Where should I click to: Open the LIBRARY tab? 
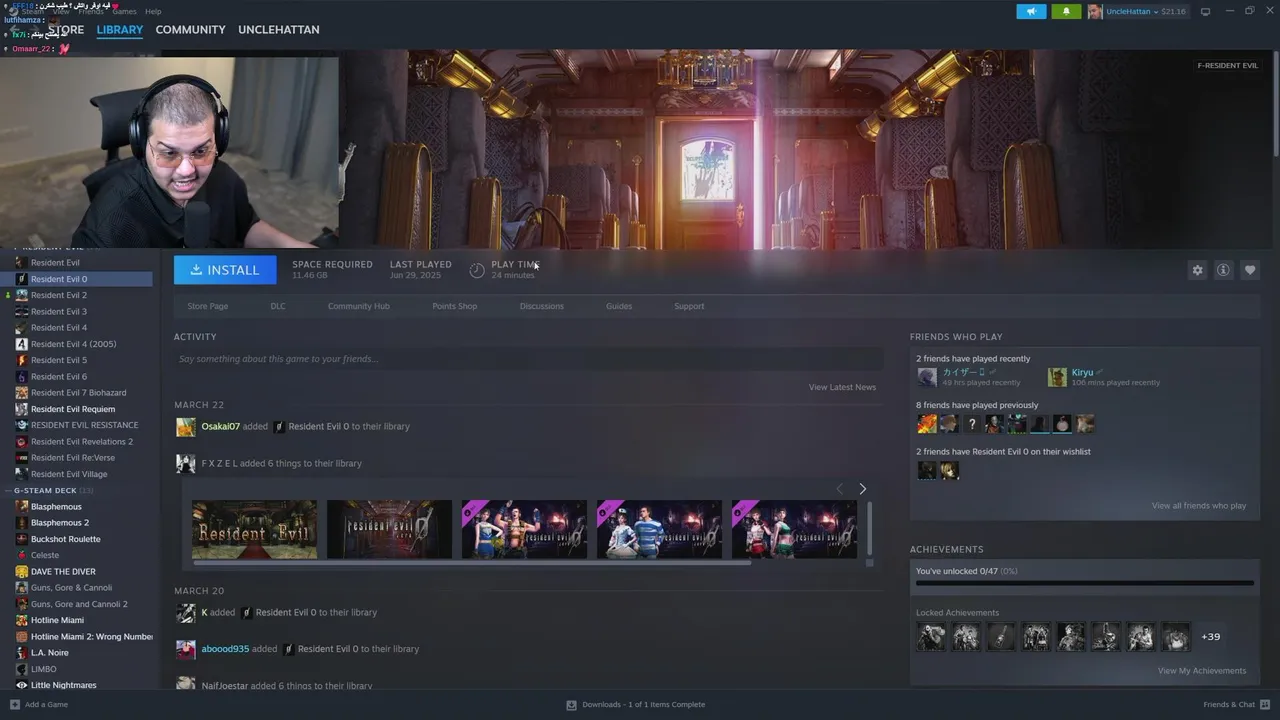(x=120, y=30)
